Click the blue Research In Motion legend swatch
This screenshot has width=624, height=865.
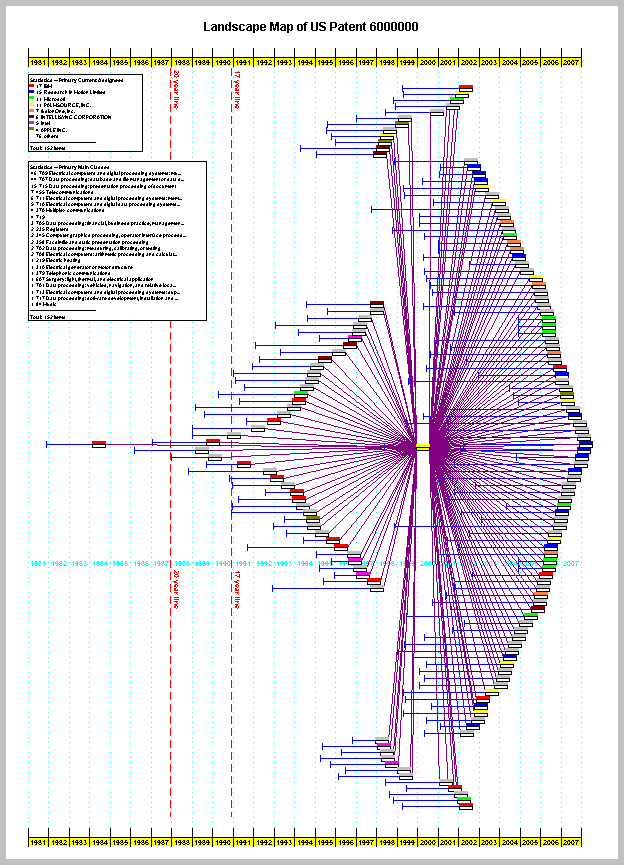click(32, 92)
